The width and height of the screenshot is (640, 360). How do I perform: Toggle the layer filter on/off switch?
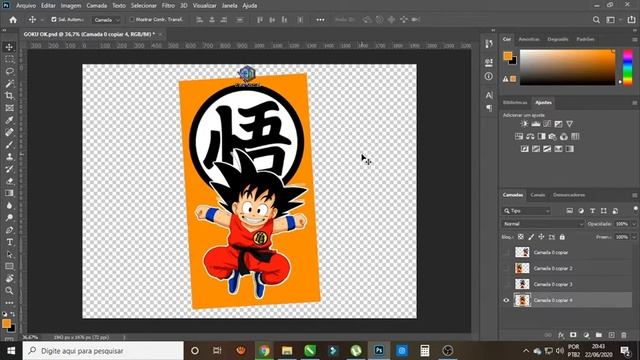click(x=635, y=209)
